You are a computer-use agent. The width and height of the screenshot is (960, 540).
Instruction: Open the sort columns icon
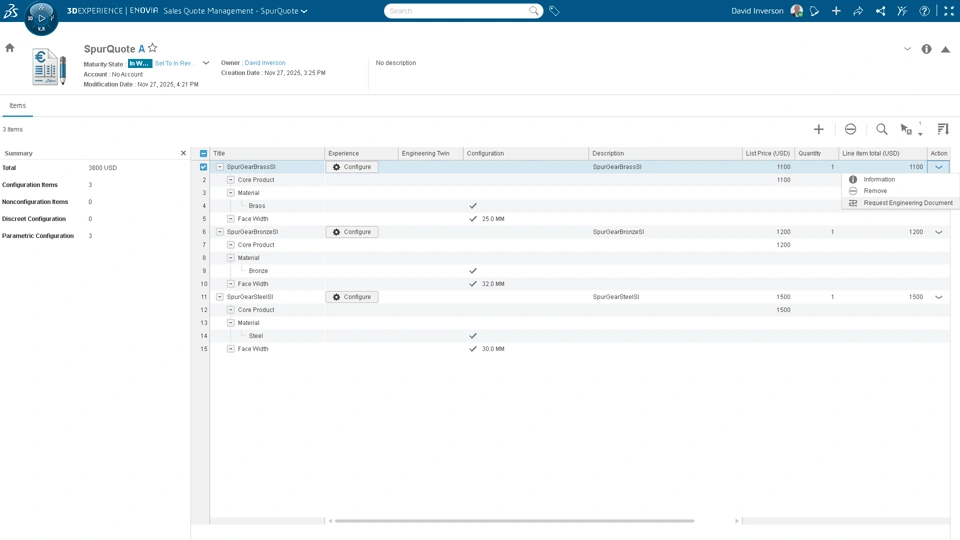(943, 129)
